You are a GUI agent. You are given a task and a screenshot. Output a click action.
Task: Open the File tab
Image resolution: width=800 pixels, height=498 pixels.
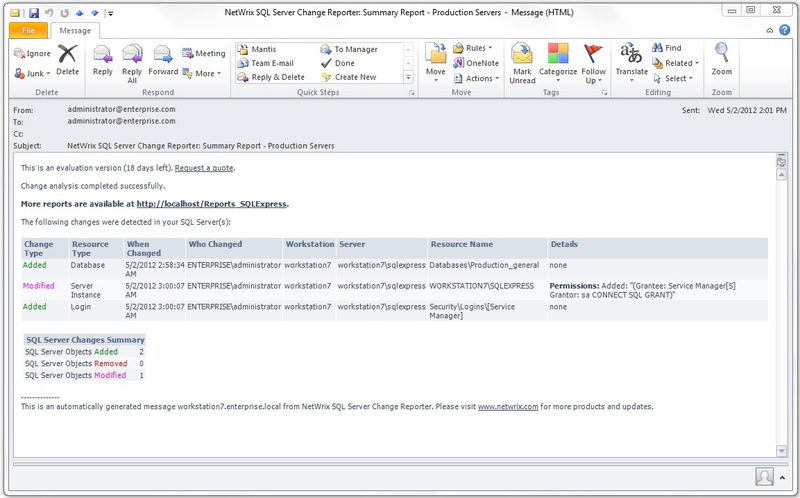(29, 31)
